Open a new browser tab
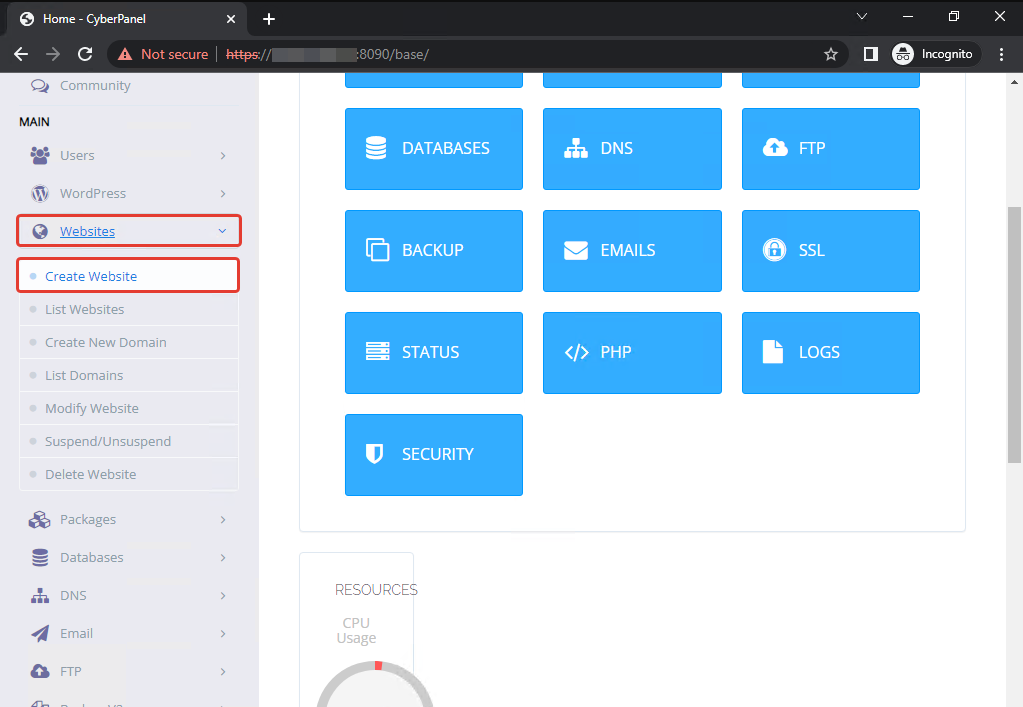Screen dimensions: 1023x707 [269, 19]
